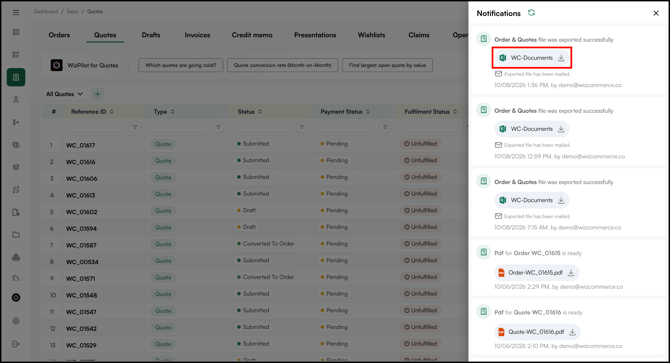
Task: Click the Draft status of WC_01602
Action: [247, 211]
